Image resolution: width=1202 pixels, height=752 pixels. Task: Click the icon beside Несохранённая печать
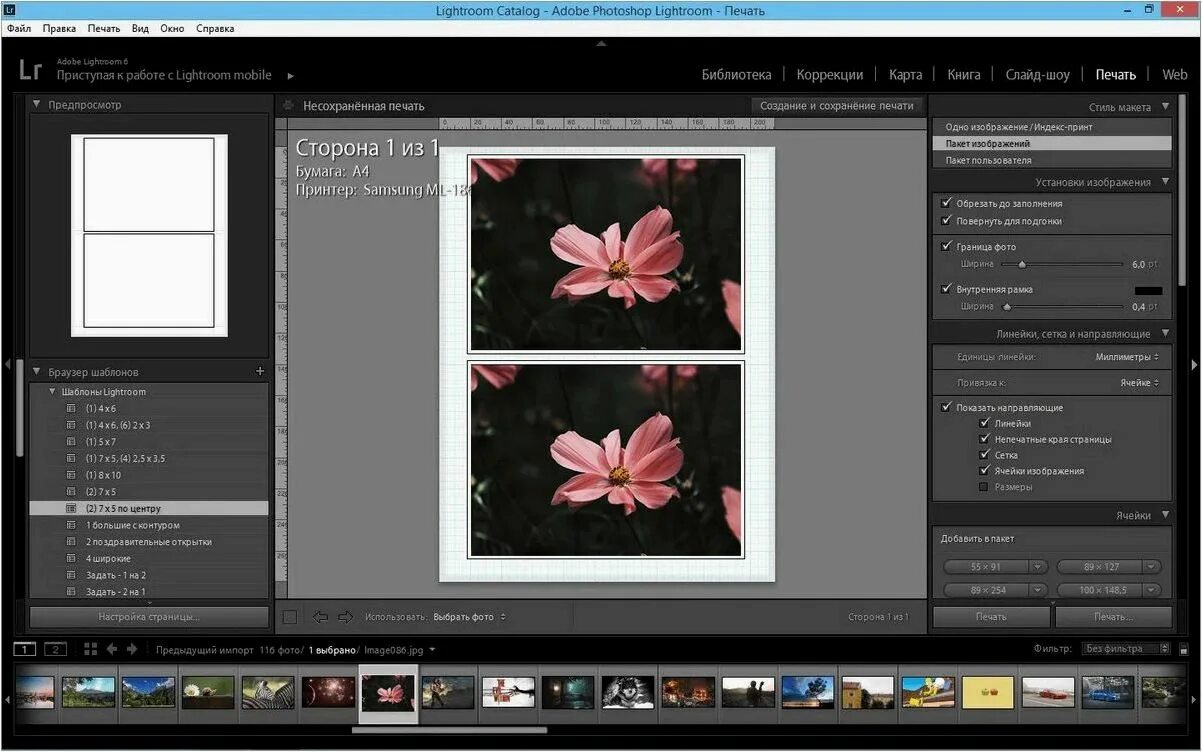click(288, 105)
